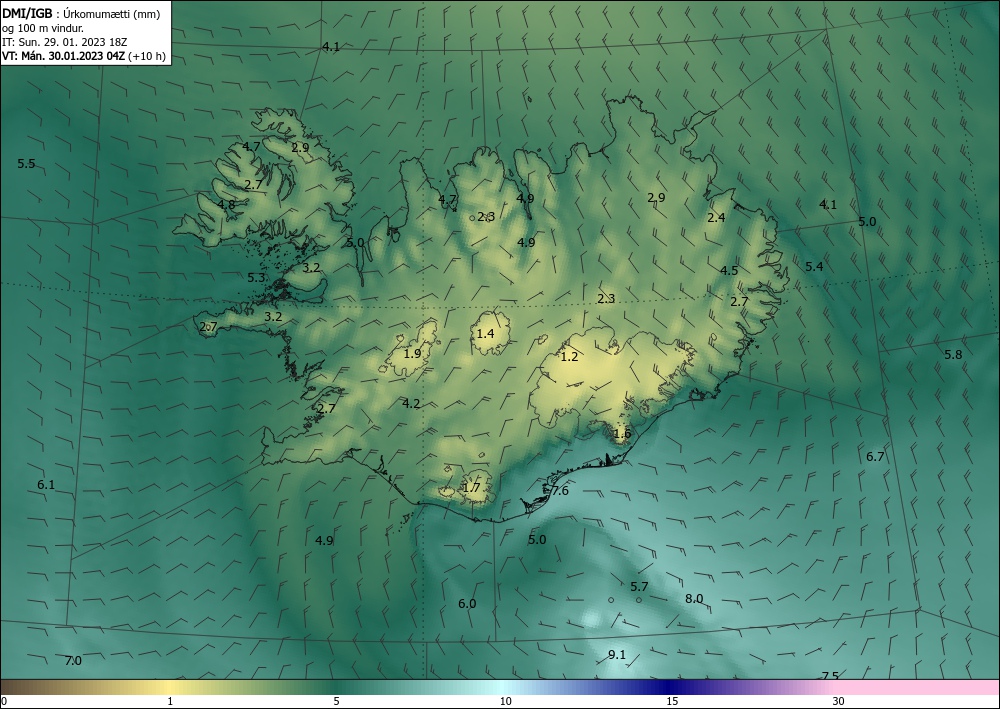Click the 5.7 value in southern sea
The height and width of the screenshot is (709, 1000).
tap(639, 587)
